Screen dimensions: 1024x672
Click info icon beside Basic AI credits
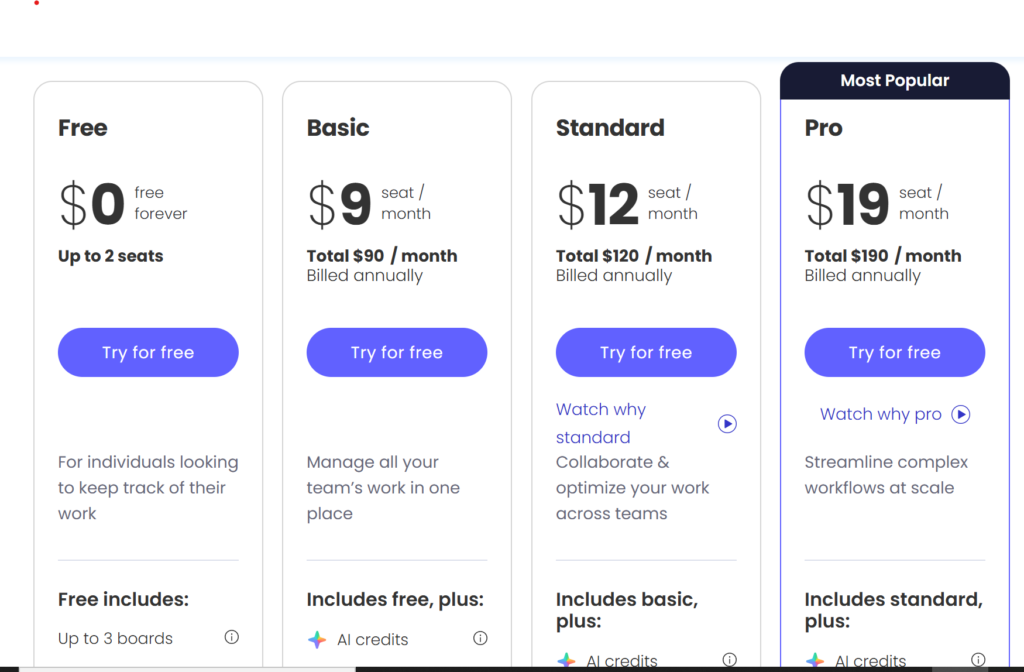click(x=480, y=638)
